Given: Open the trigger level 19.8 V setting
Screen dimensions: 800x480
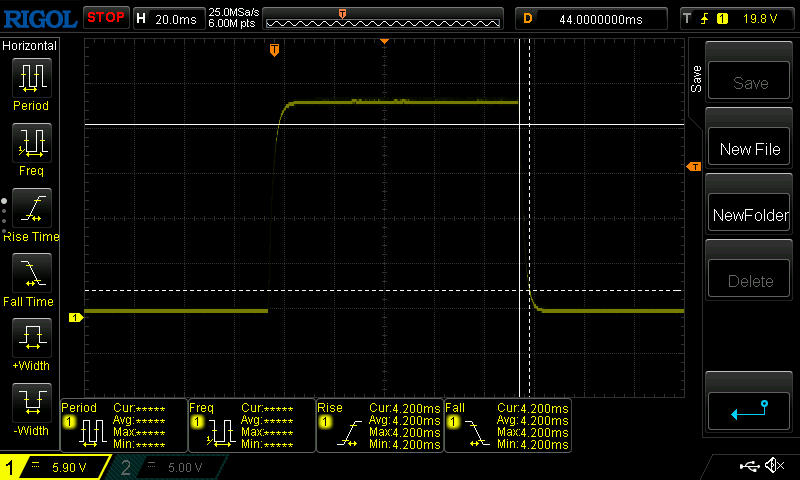Looking at the screenshot, I should click(735, 18).
